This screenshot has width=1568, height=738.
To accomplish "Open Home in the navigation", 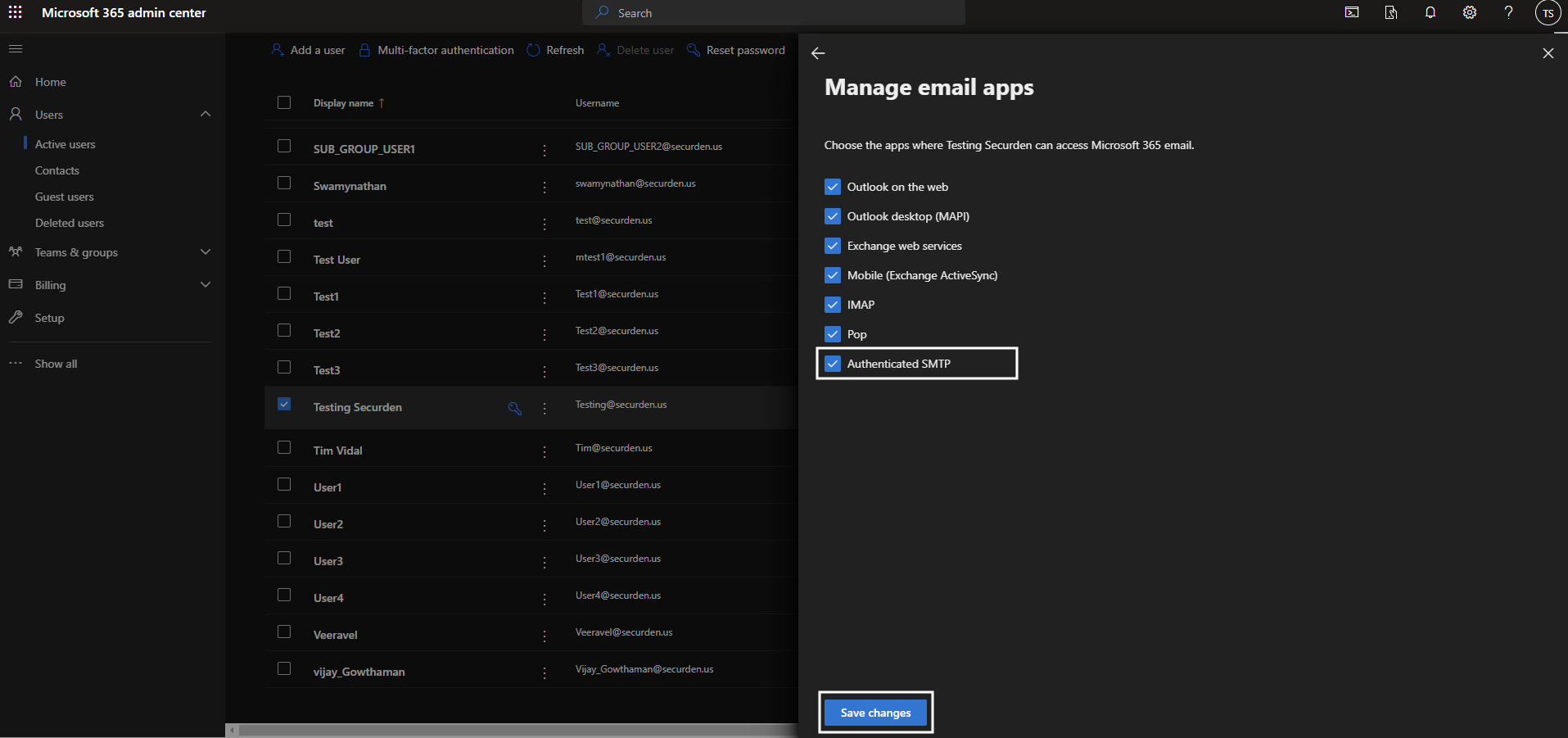I will click(x=51, y=82).
